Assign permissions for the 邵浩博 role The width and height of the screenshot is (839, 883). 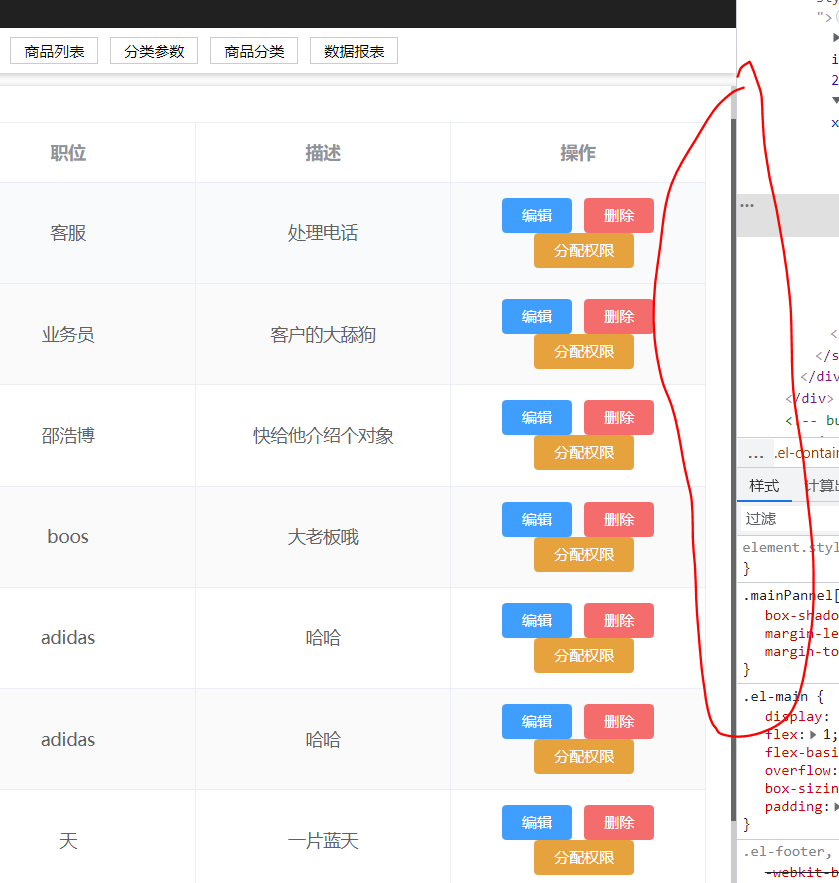pos(583,452)
